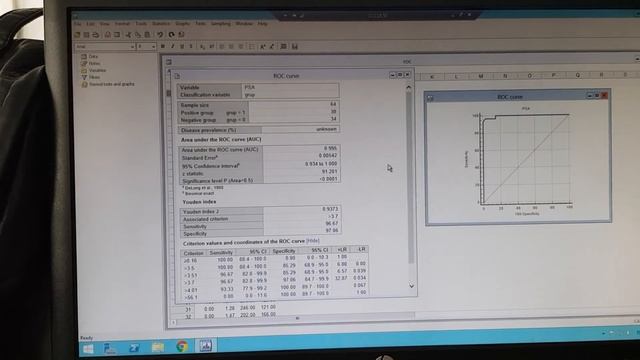
Task: Click the Undo arrow toolbar icon
Action: coord(160,35)
